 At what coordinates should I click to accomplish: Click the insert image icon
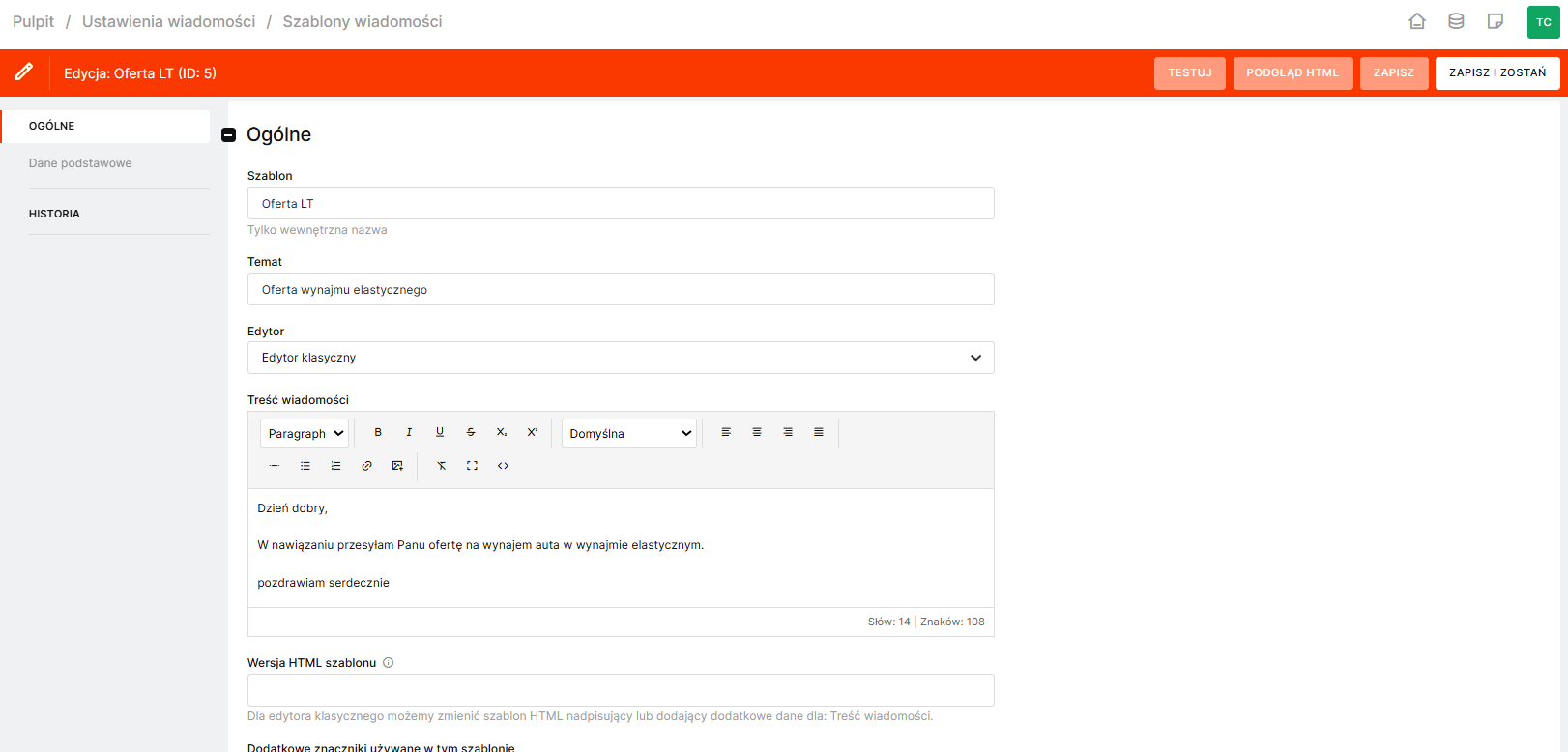pos(397,466)
